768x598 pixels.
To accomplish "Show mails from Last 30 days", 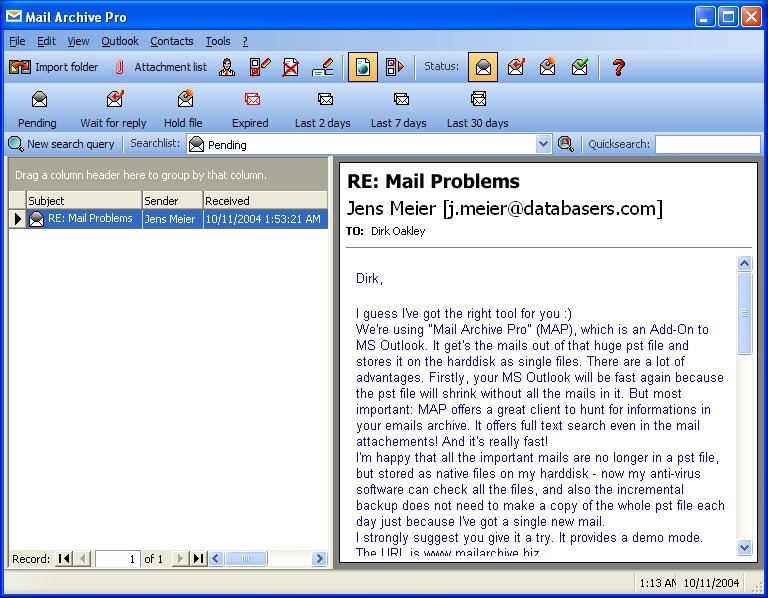I will 478,109.
